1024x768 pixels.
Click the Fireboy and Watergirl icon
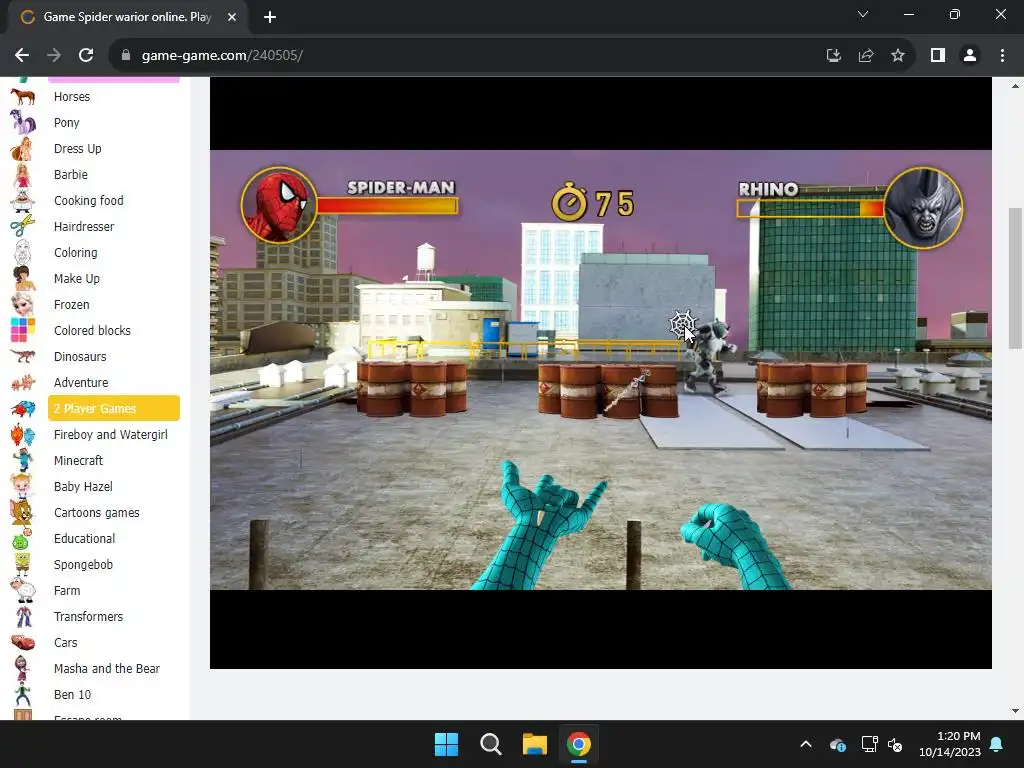(22, 435)
